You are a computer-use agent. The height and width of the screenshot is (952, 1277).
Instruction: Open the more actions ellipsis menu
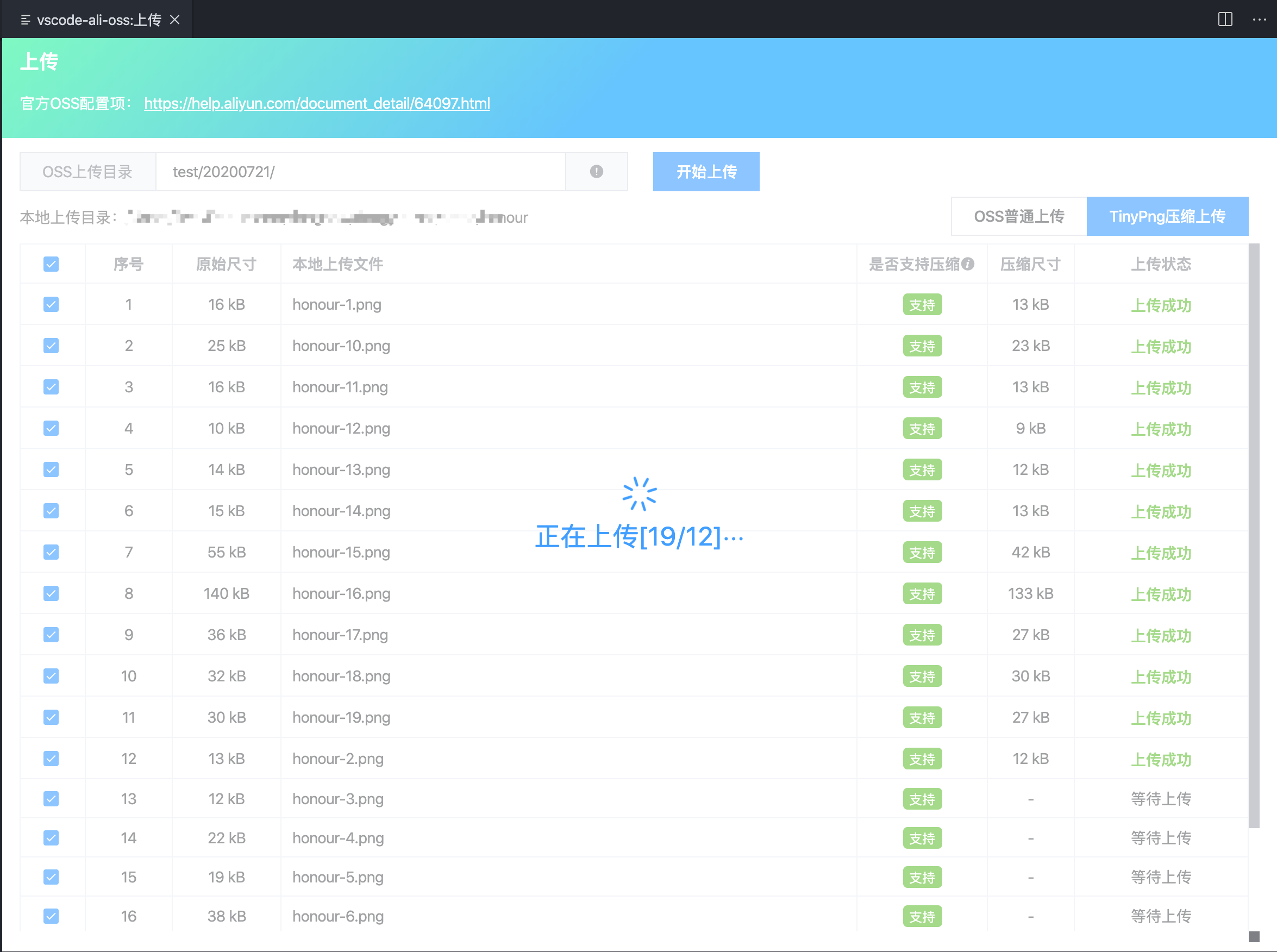point(1259,20)
